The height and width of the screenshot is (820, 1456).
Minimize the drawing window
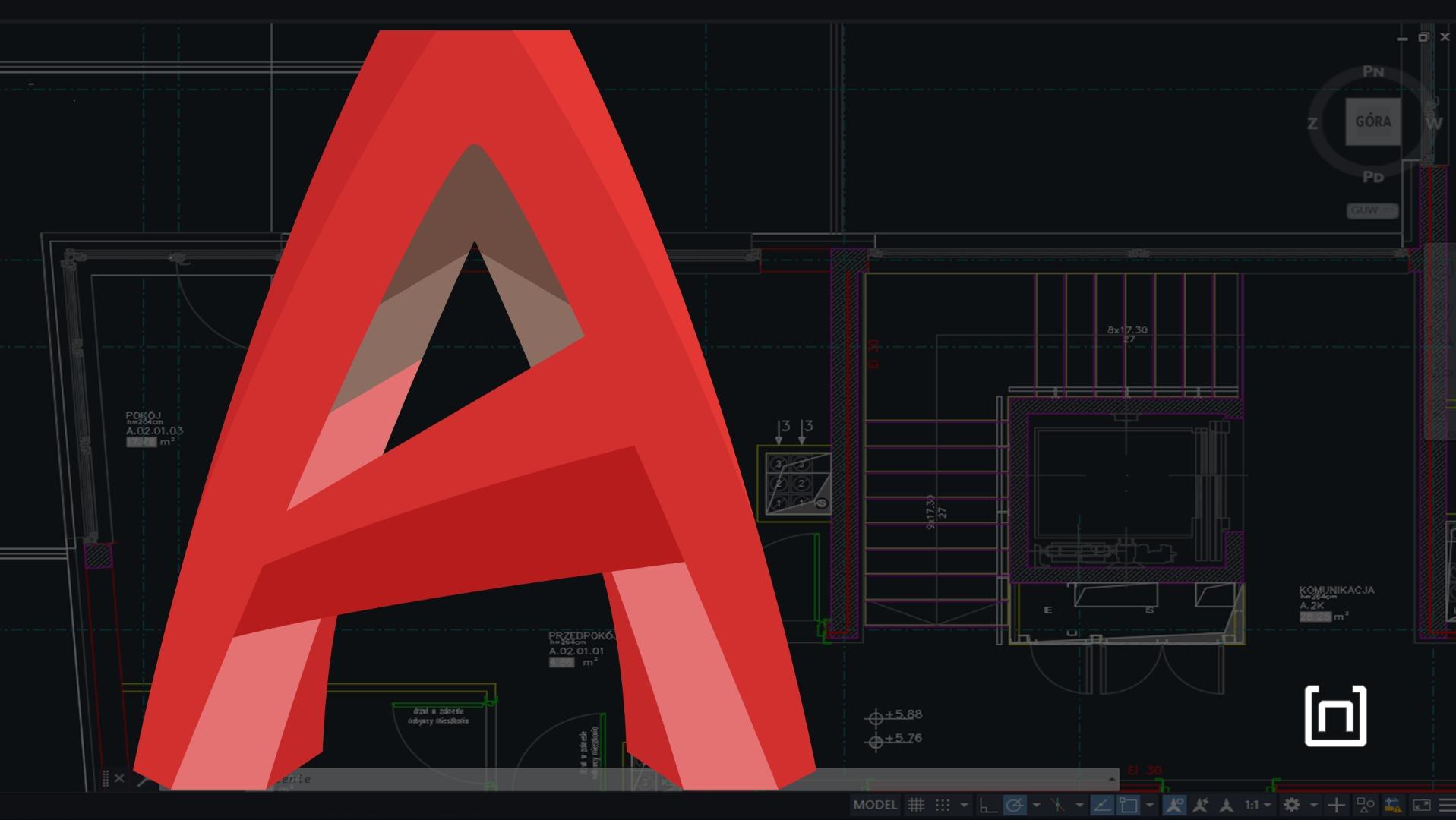(x=1402, y=37)
